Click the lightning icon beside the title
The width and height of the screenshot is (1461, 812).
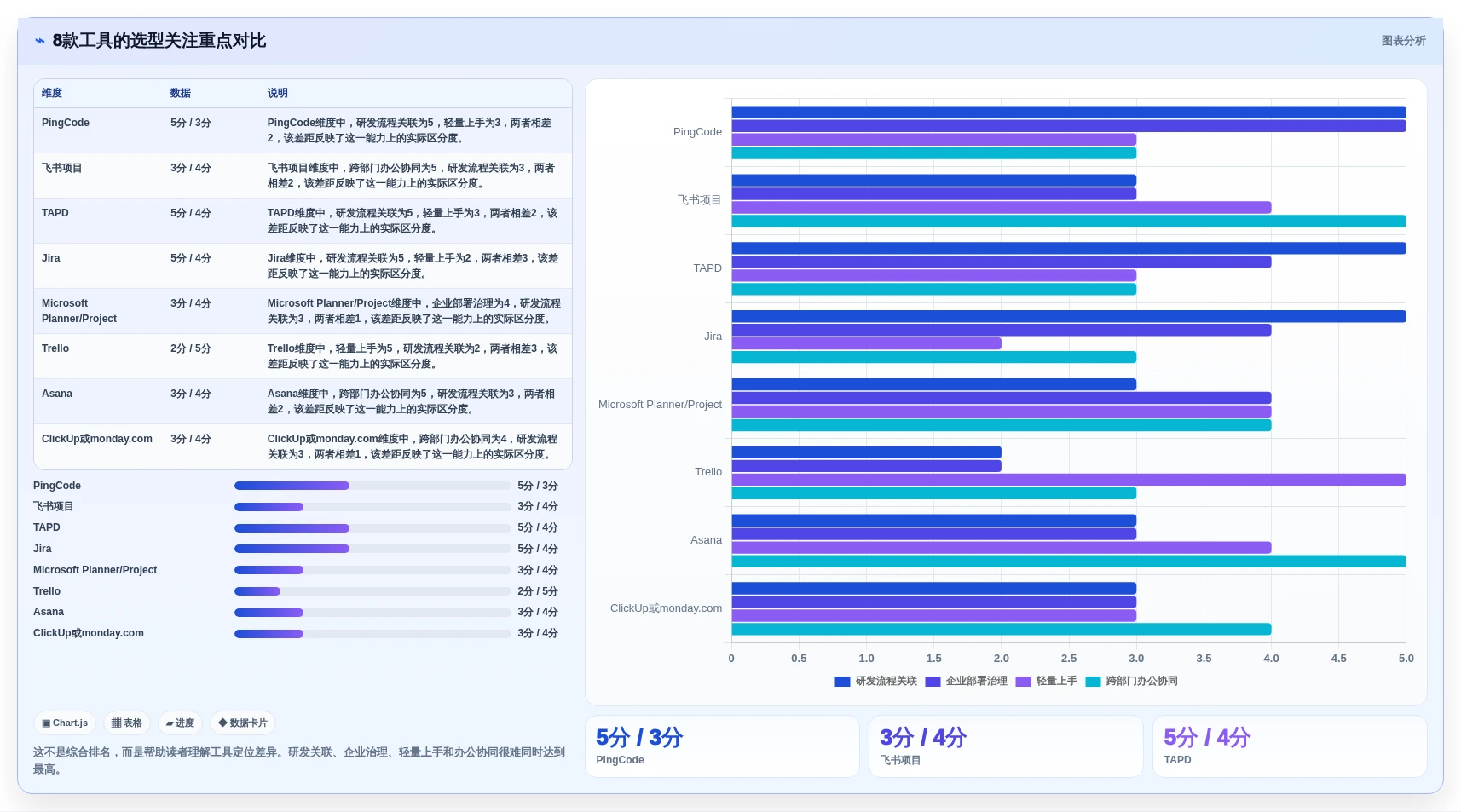(40, 41)
